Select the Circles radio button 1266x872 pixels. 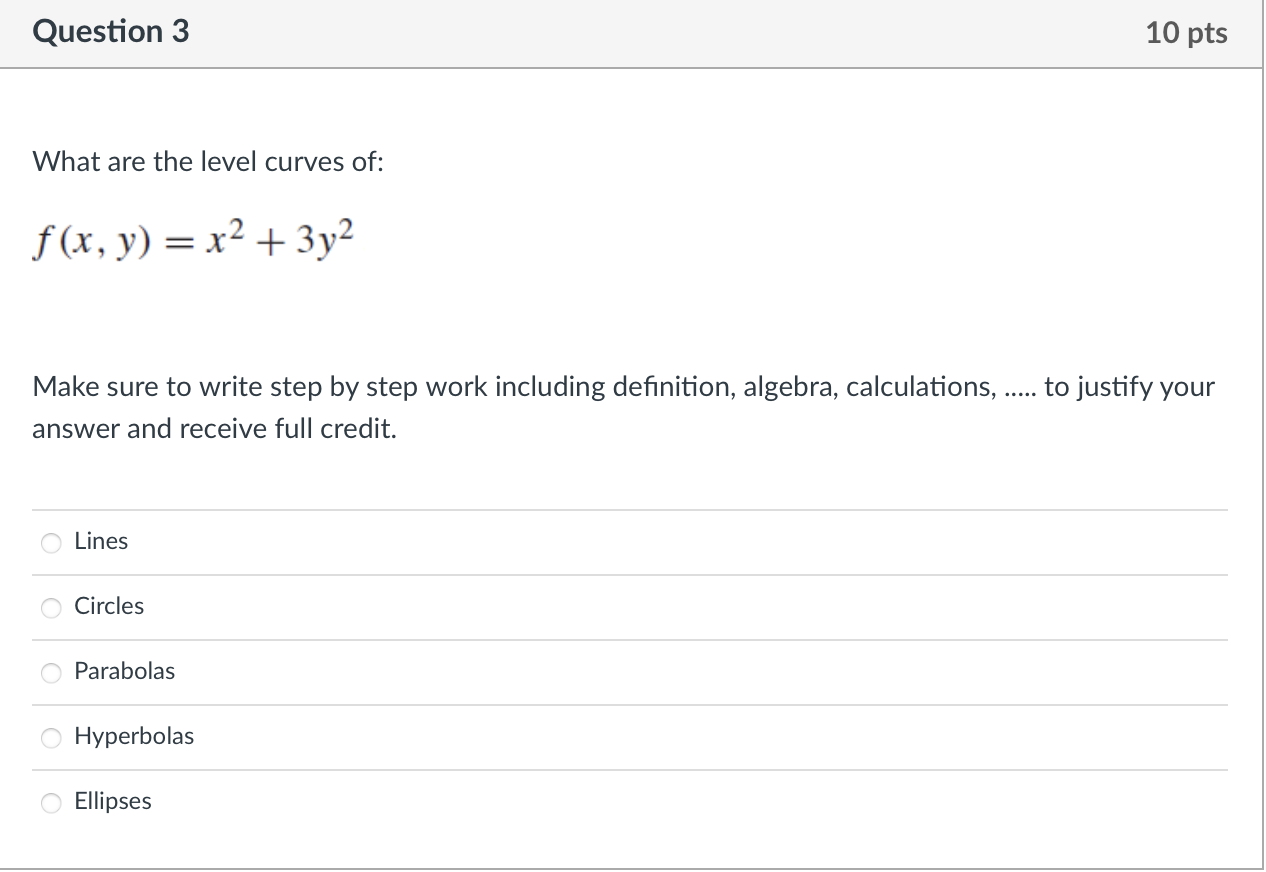pos(51,607)
